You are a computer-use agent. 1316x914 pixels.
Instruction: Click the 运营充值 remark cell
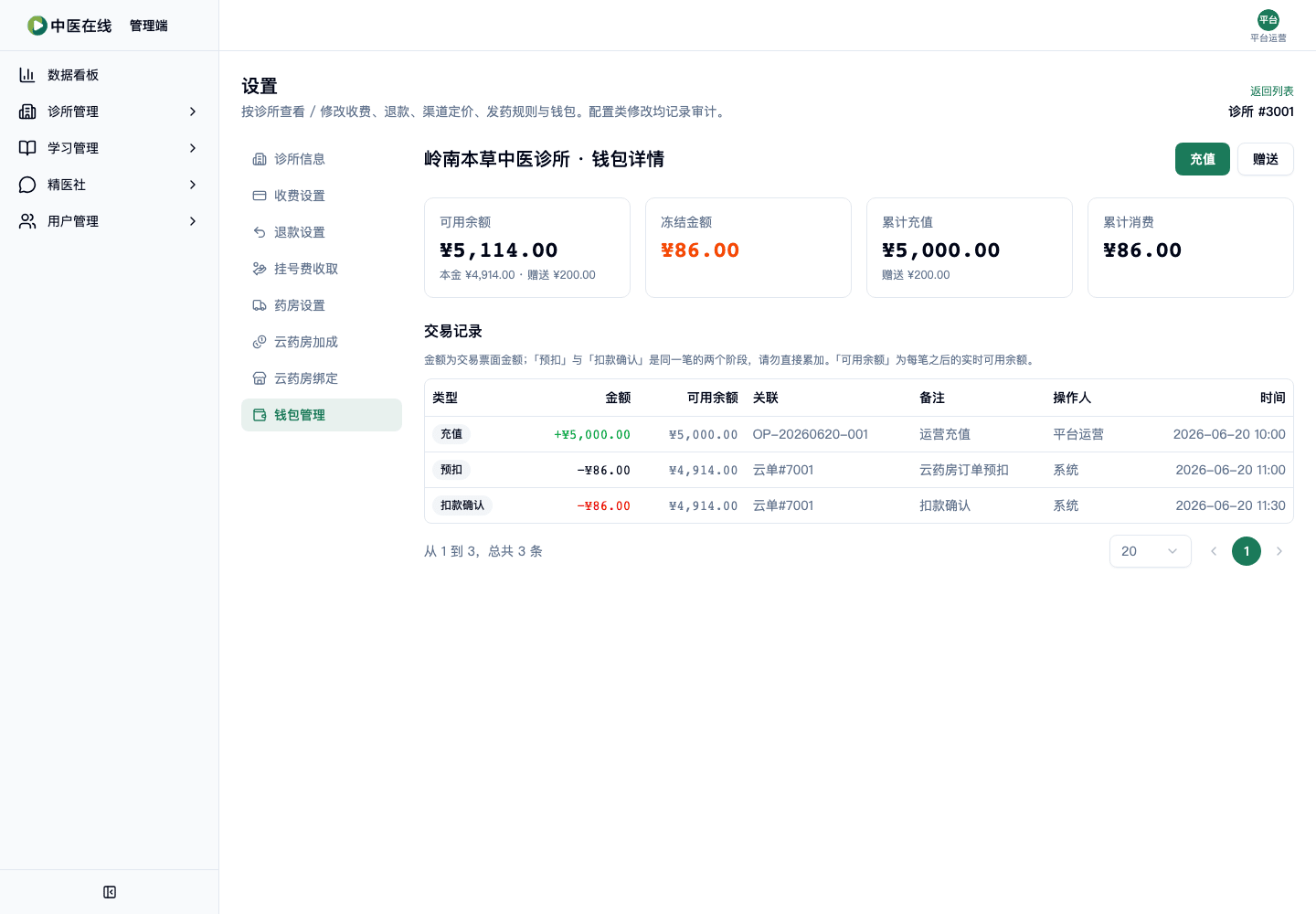tap(945, 434)
